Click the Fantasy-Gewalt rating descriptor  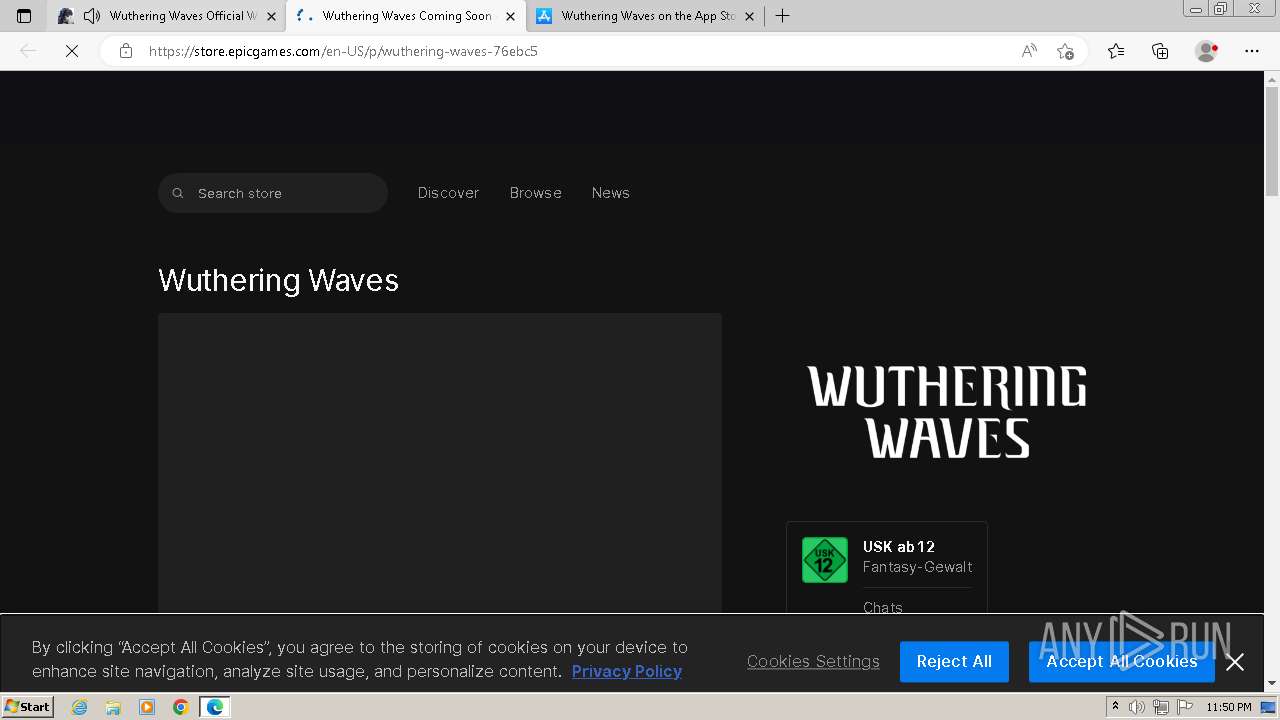pyautogui.click(x=918, y=567)
